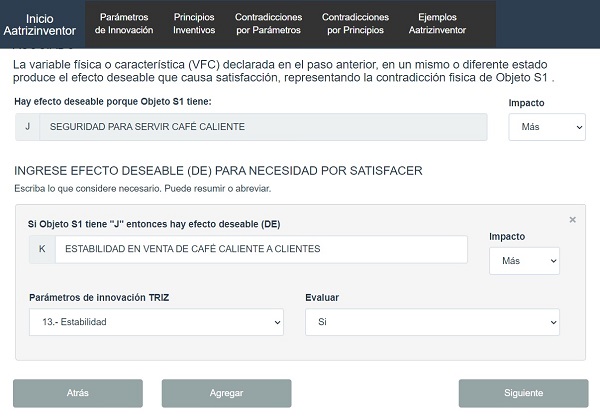
Task: Open the Inicio Aatrizinventor home link
Action: tap(40, 25)
